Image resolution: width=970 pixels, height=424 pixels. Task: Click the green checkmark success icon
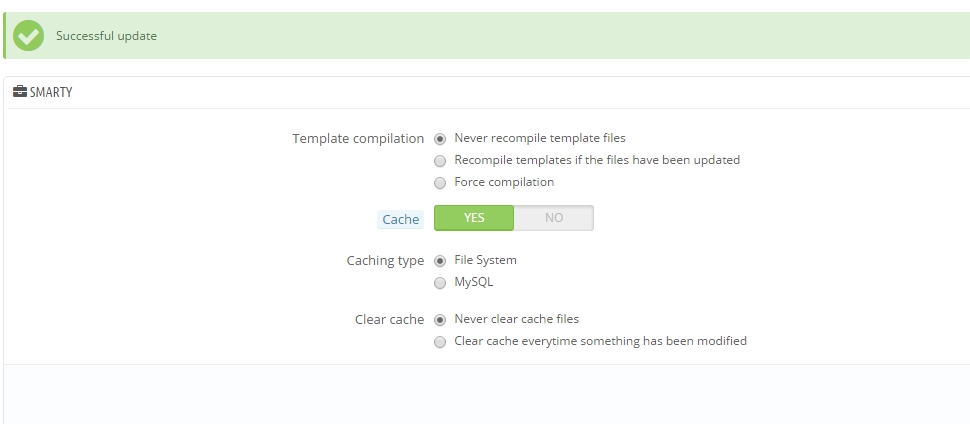click(29, 36)
